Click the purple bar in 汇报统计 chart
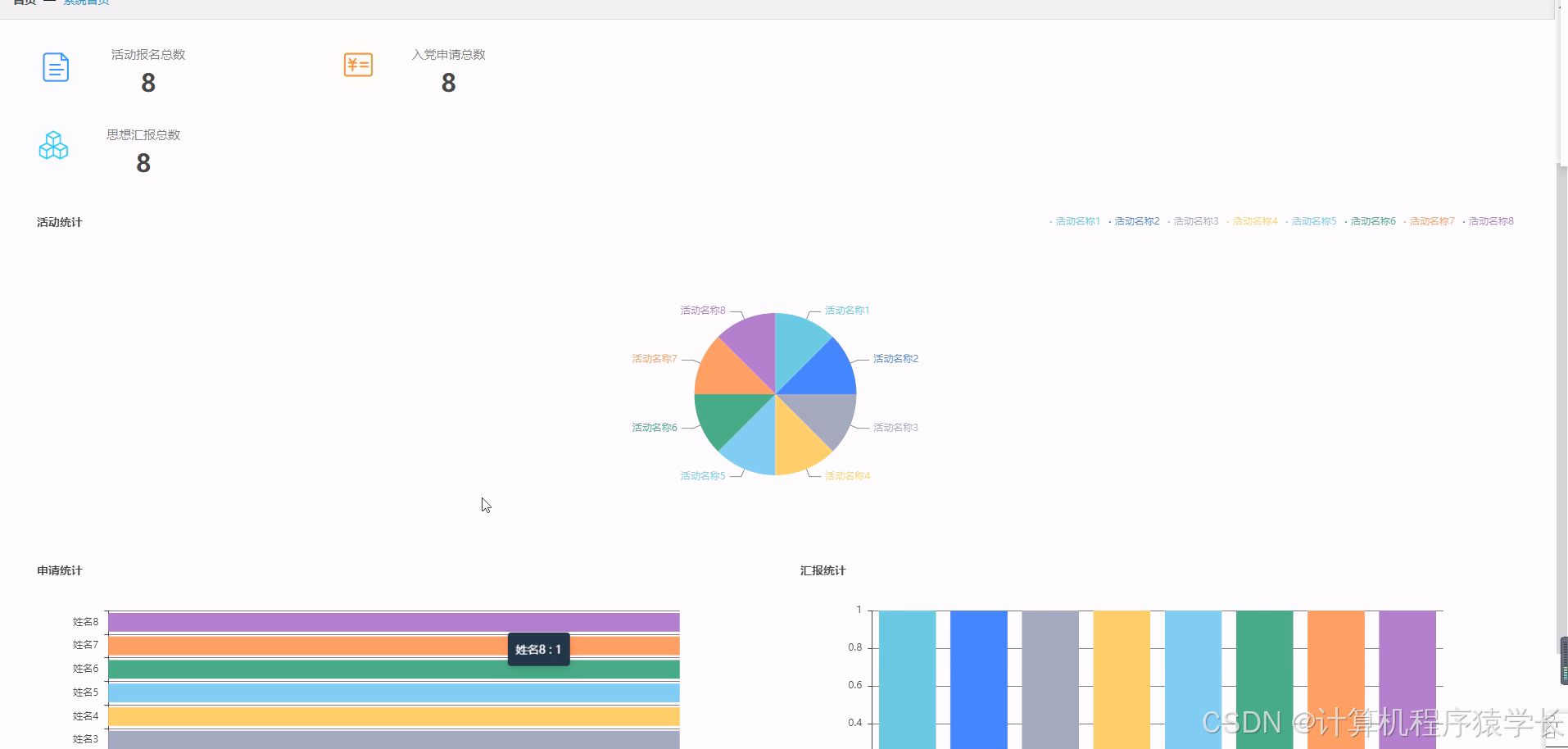This screenshot has height=749, width=1568. pos(1407,679)
